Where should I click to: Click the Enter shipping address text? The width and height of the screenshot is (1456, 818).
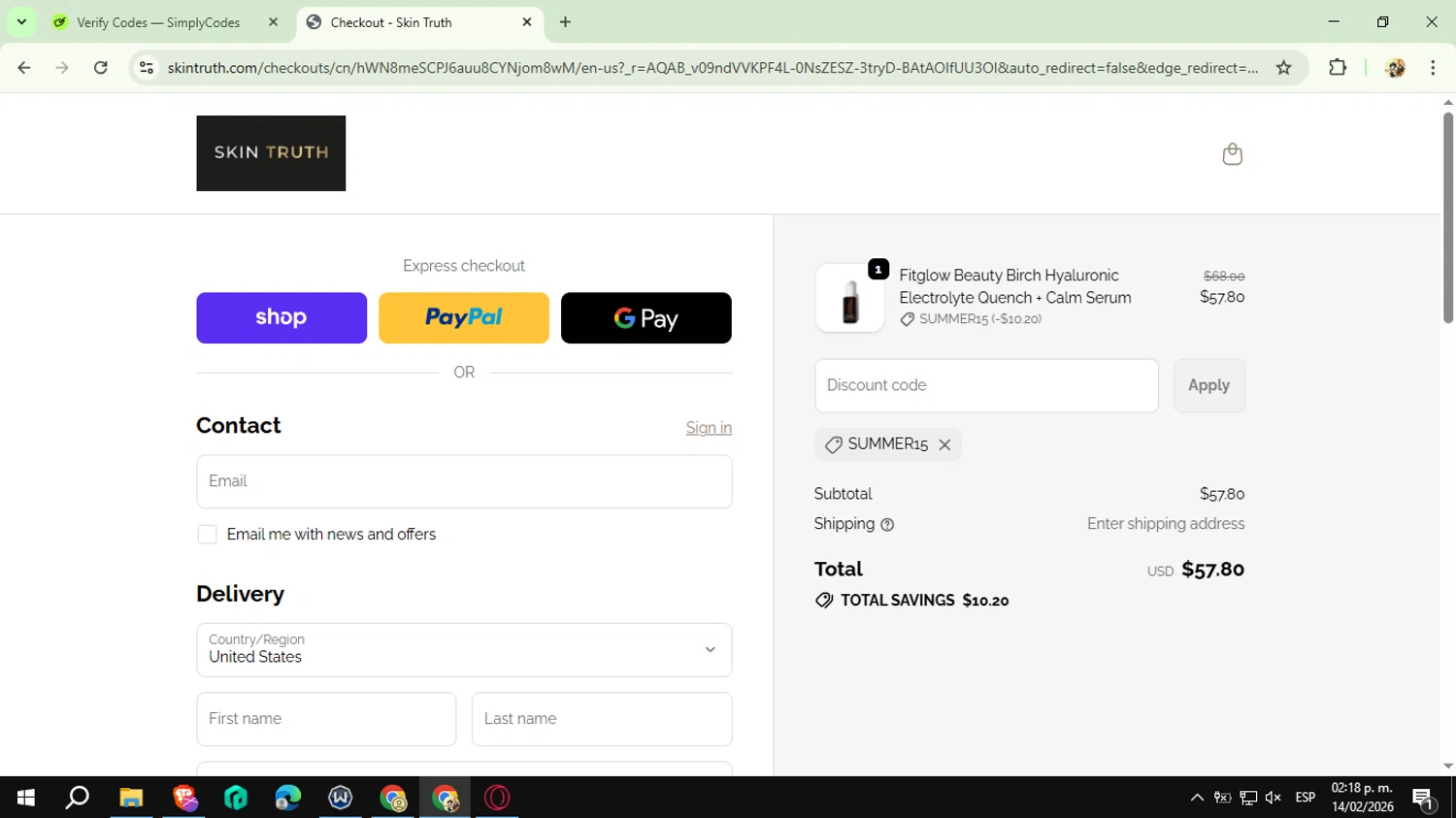coord(1166,524)
